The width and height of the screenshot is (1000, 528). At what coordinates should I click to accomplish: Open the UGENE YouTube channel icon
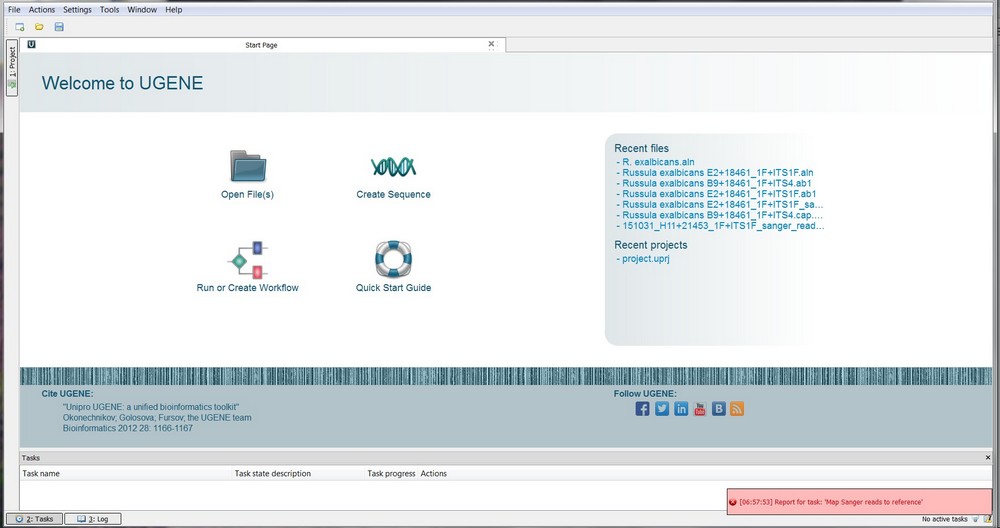pos(700,409)
